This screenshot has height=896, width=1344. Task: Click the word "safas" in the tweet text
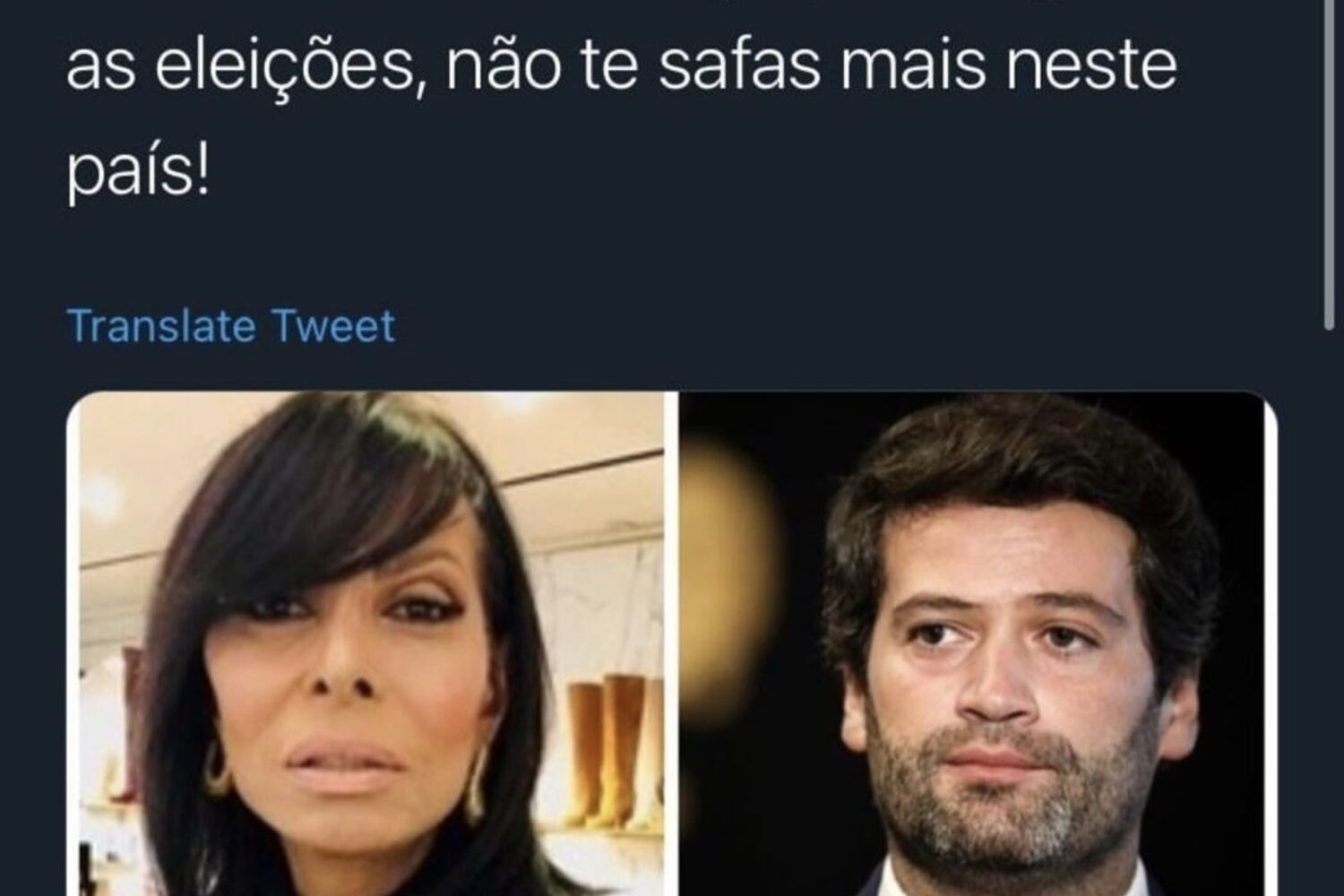pos(740,67)
